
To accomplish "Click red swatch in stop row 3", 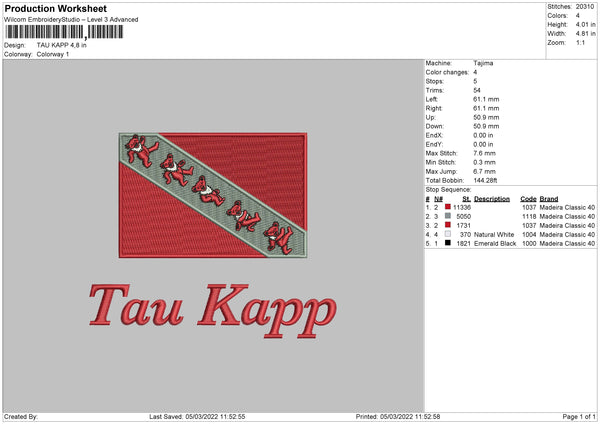I will coord(448,225).
